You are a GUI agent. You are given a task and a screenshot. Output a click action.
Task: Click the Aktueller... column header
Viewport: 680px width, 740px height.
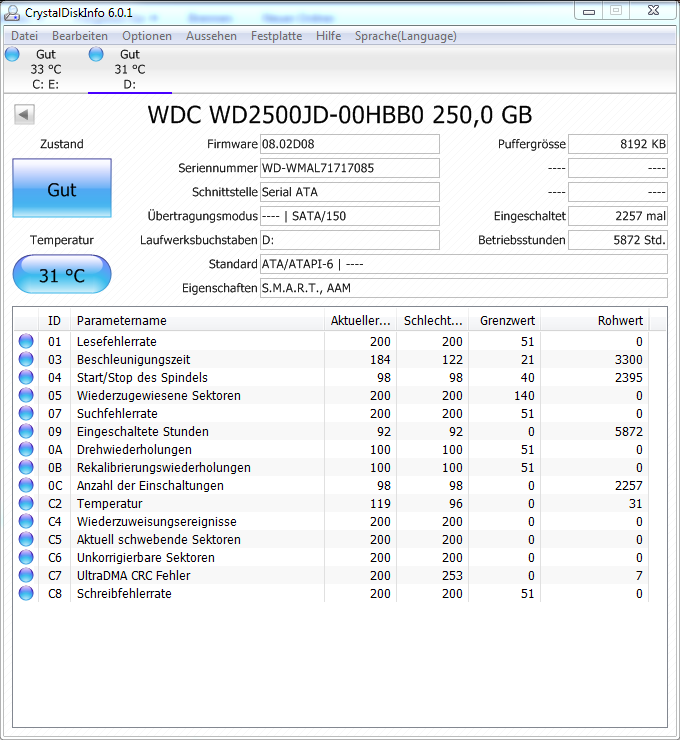pos(361,320)
